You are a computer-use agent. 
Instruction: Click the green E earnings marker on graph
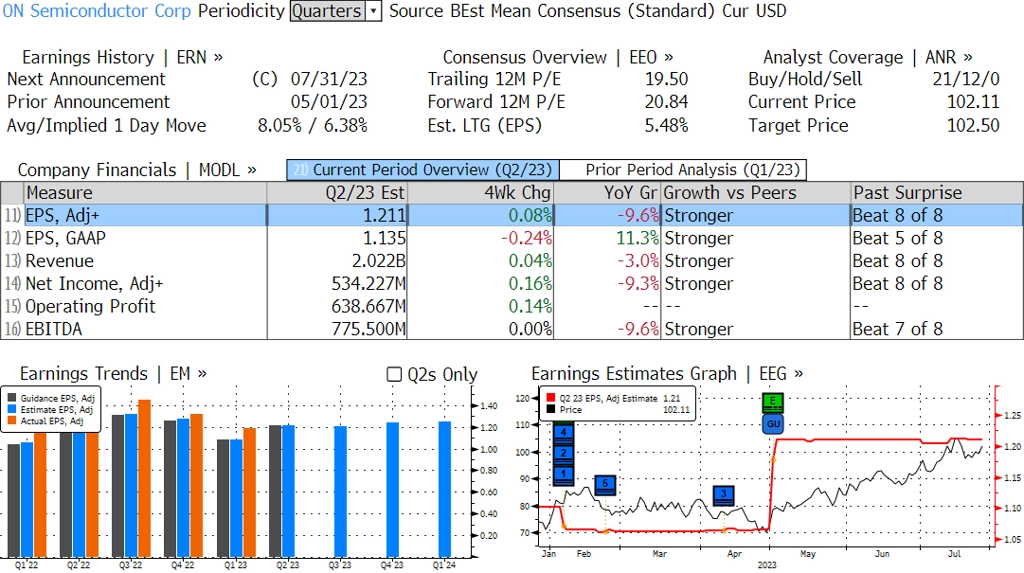773,402
